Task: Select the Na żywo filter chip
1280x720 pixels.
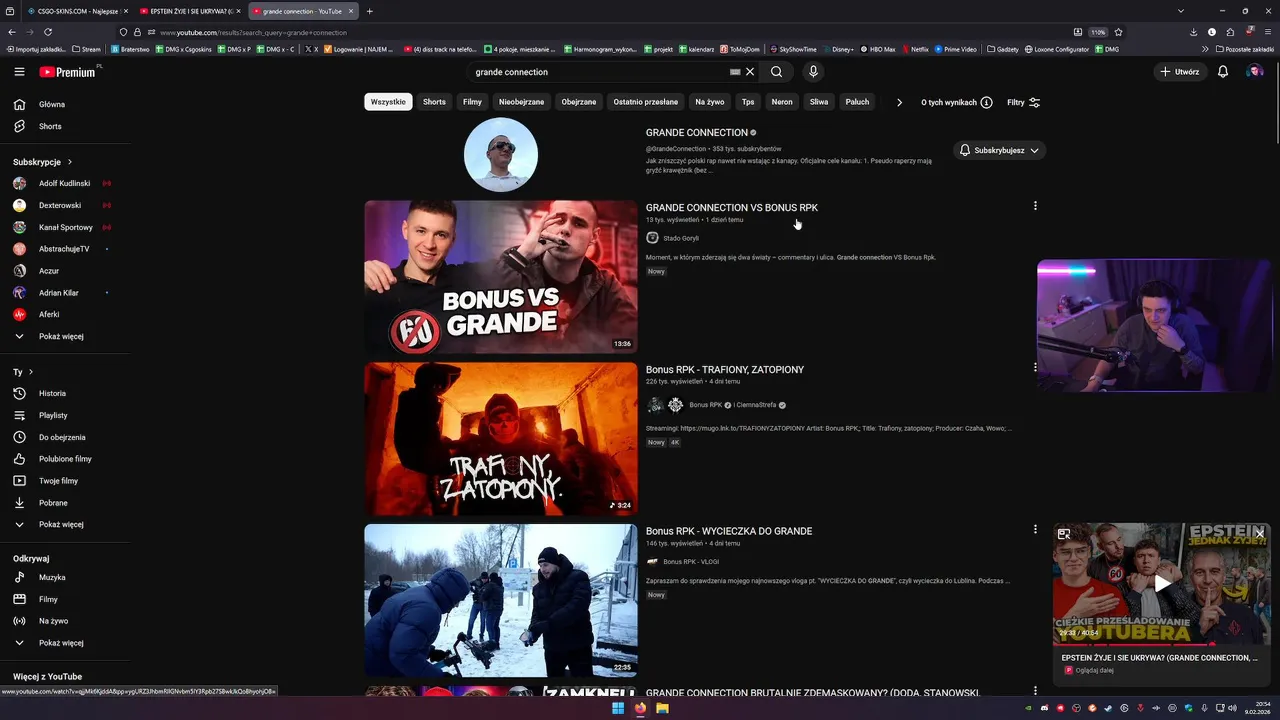Action: click(x=710, y=102)
